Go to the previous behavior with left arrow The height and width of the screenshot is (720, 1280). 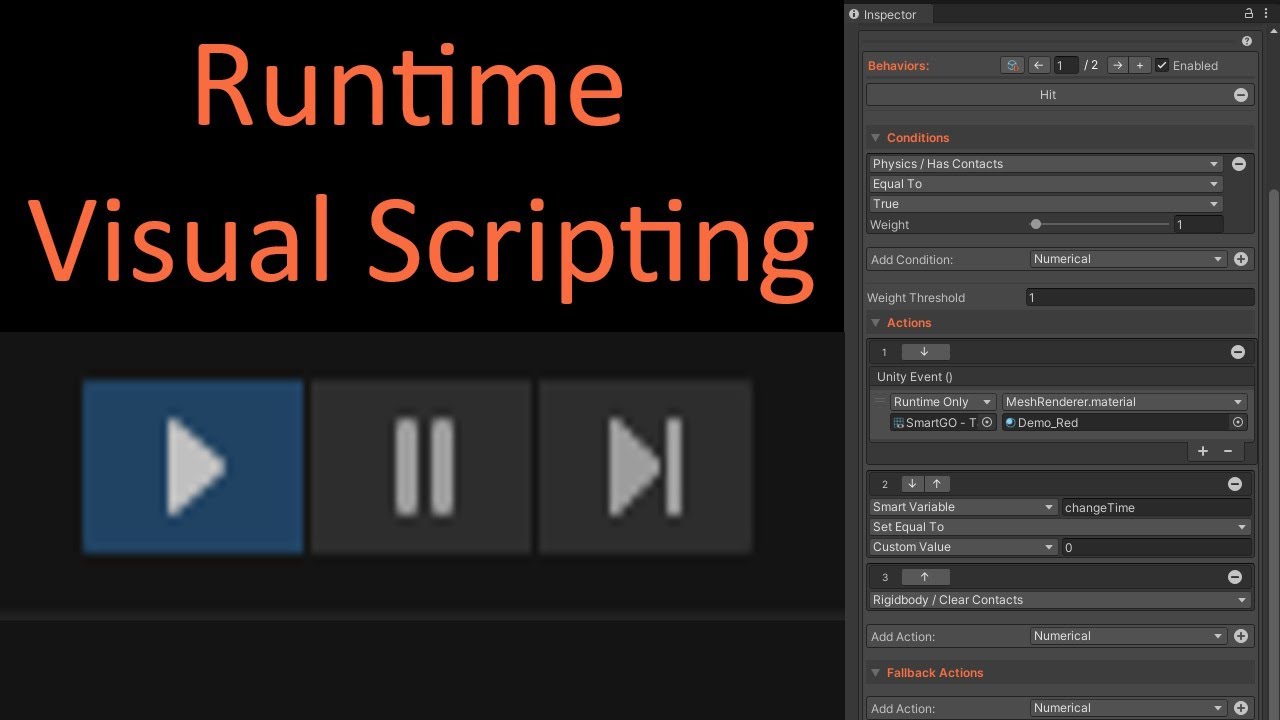(1038, 65)
